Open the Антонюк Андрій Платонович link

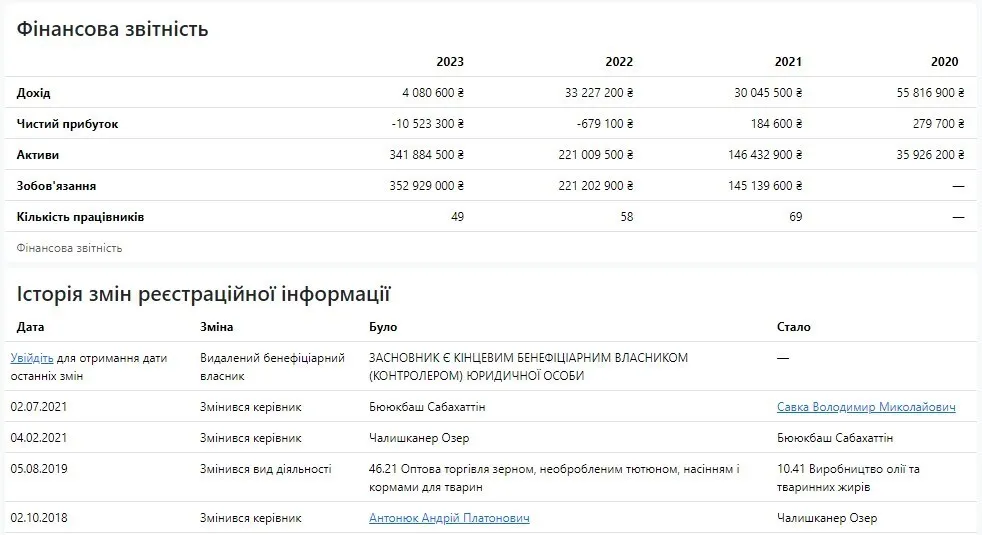tap(449, 518)
